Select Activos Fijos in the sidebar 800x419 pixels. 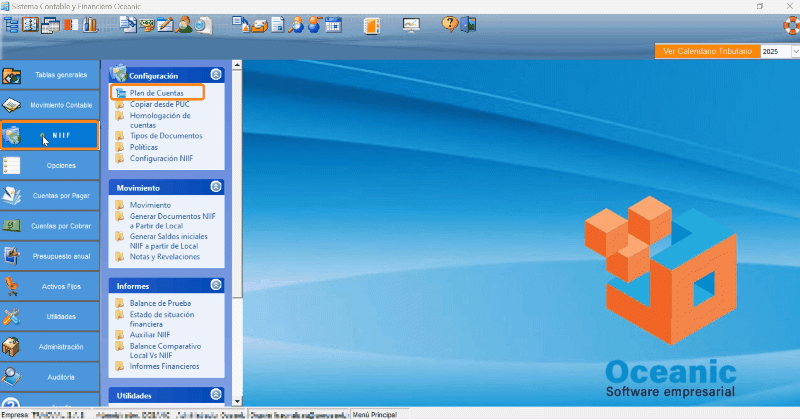[x=50, y=286]
